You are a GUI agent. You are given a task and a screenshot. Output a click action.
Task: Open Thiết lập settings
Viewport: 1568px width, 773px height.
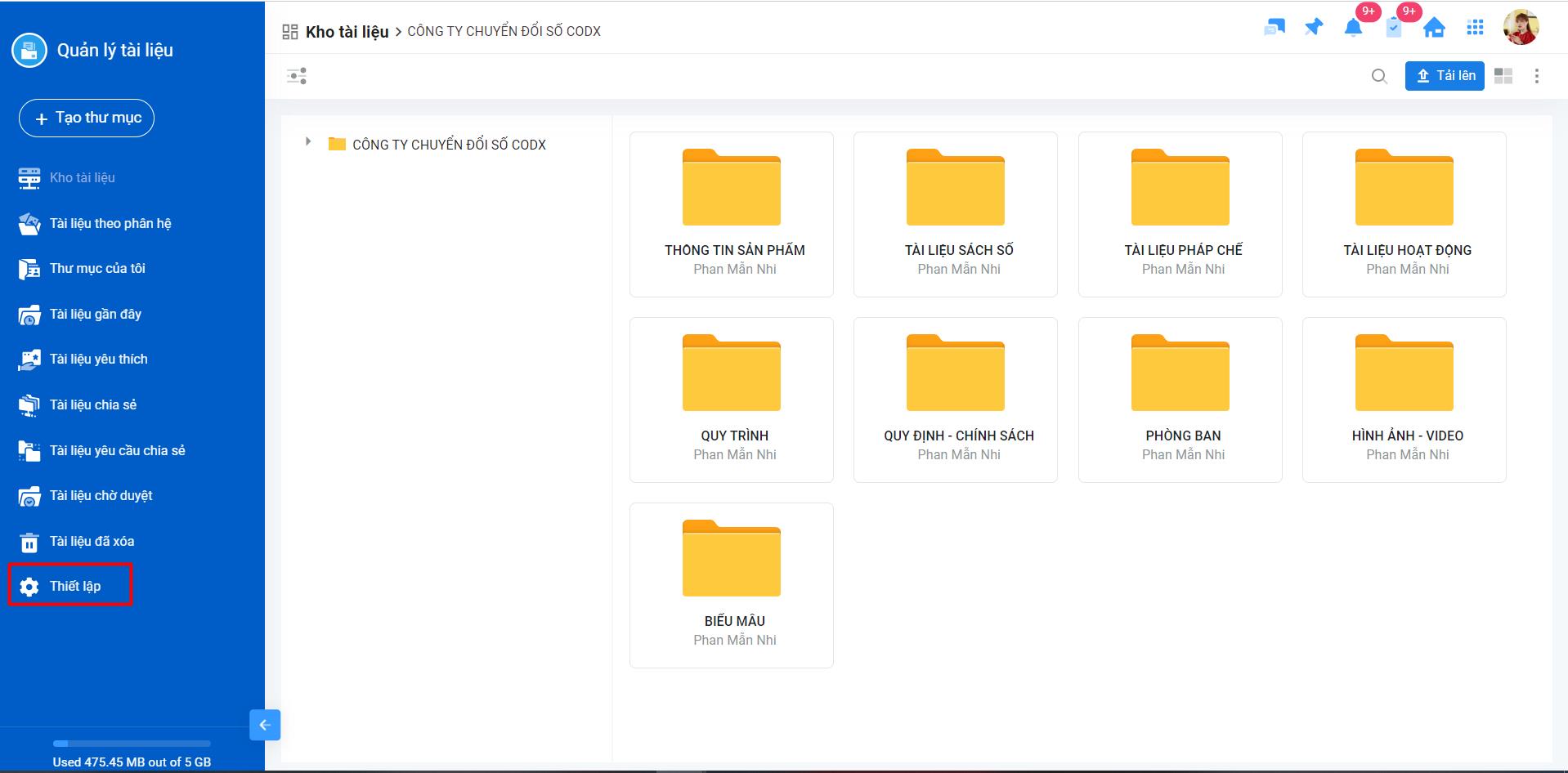pyautogui.click(x=69, y=585)
